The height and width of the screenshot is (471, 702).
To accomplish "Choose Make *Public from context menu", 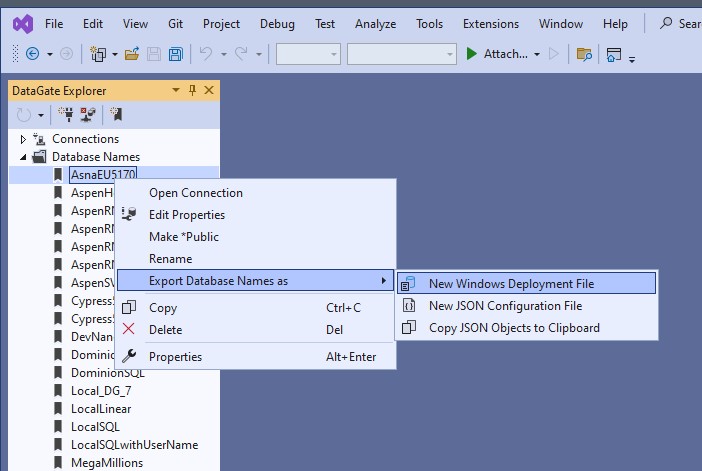I will pyautogui.click(x=256, y=236).
